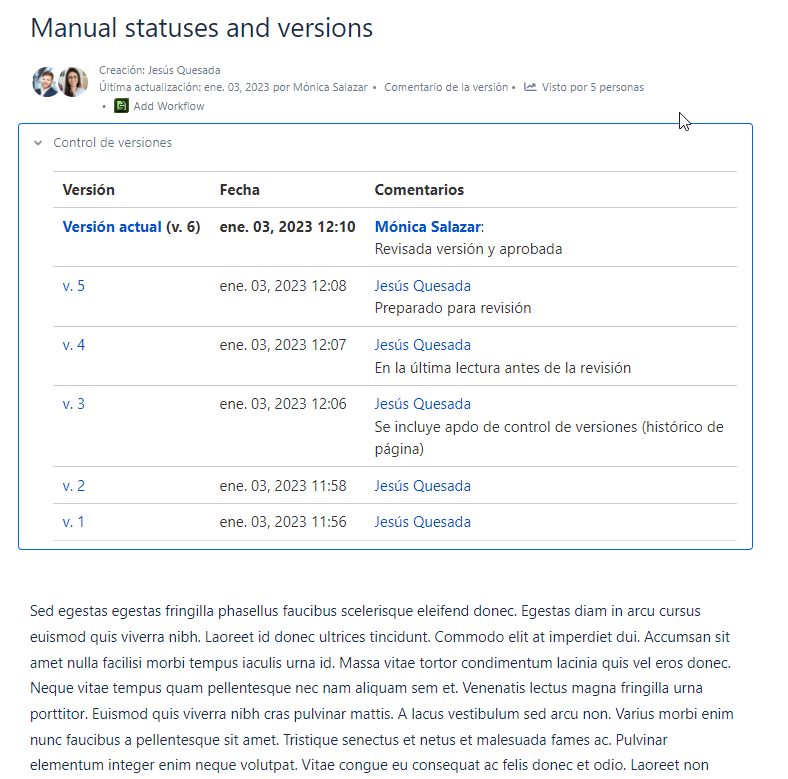
Task: Open Mónica Salazar's avatar photo
Action: coord(73,82)
